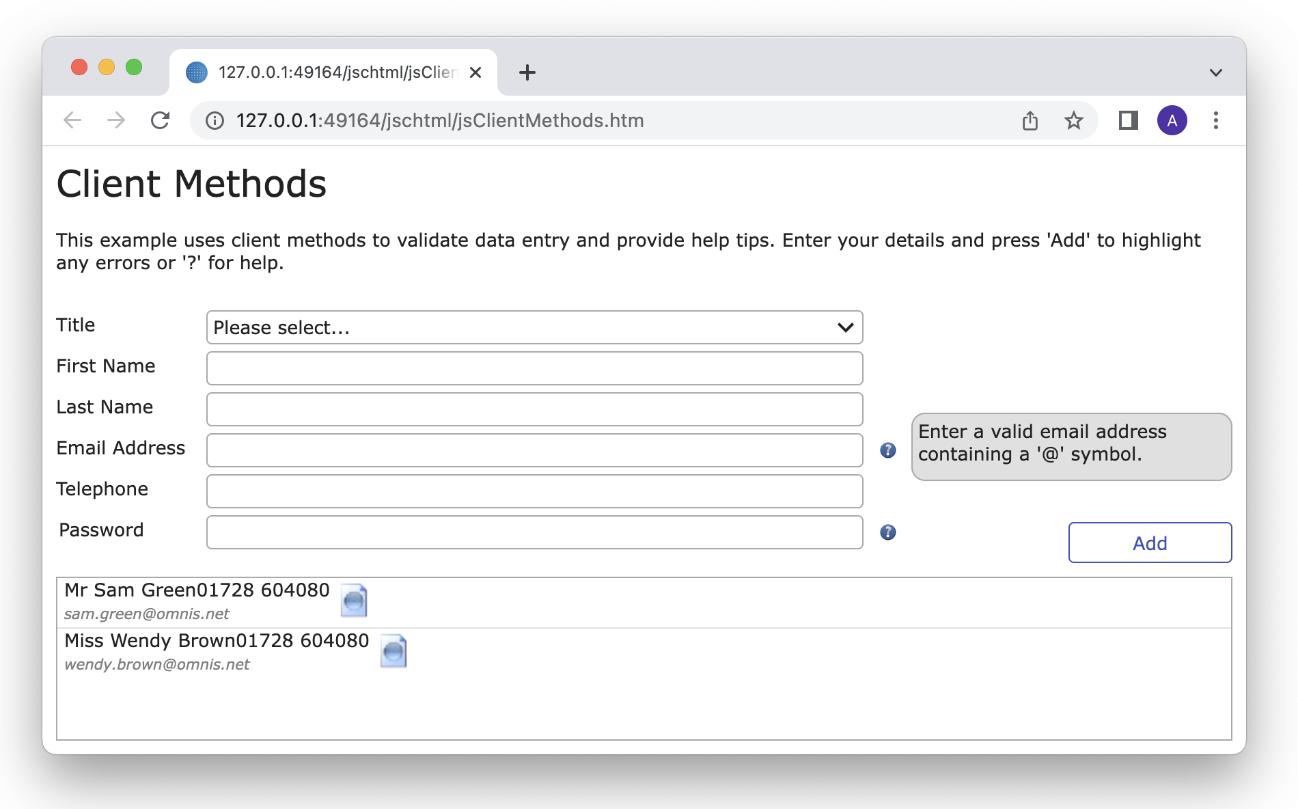Click the macOS green zoom button
This screenshot has height=809, width=1298.
133,67
